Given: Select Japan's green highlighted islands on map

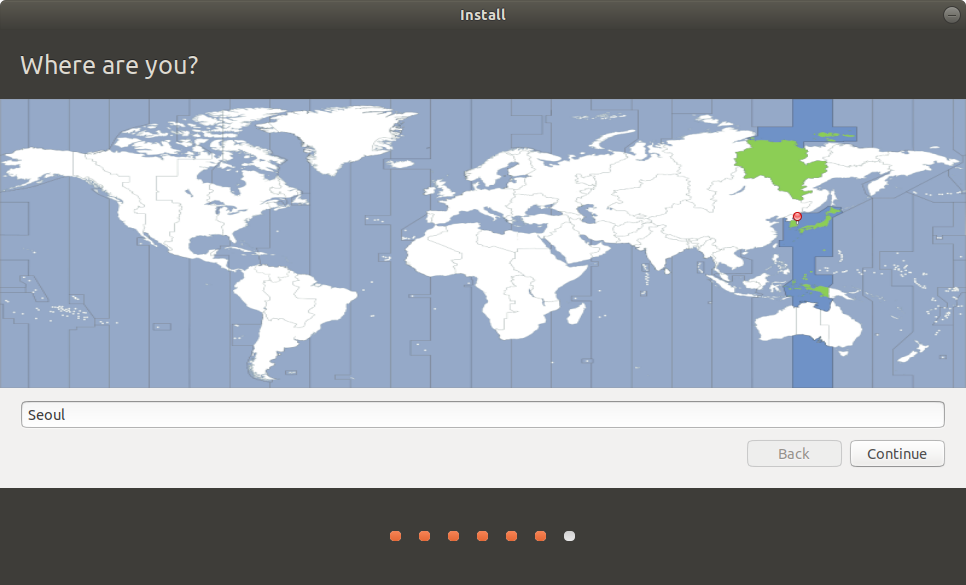Looking at the screenshot, I should [821, 219].
